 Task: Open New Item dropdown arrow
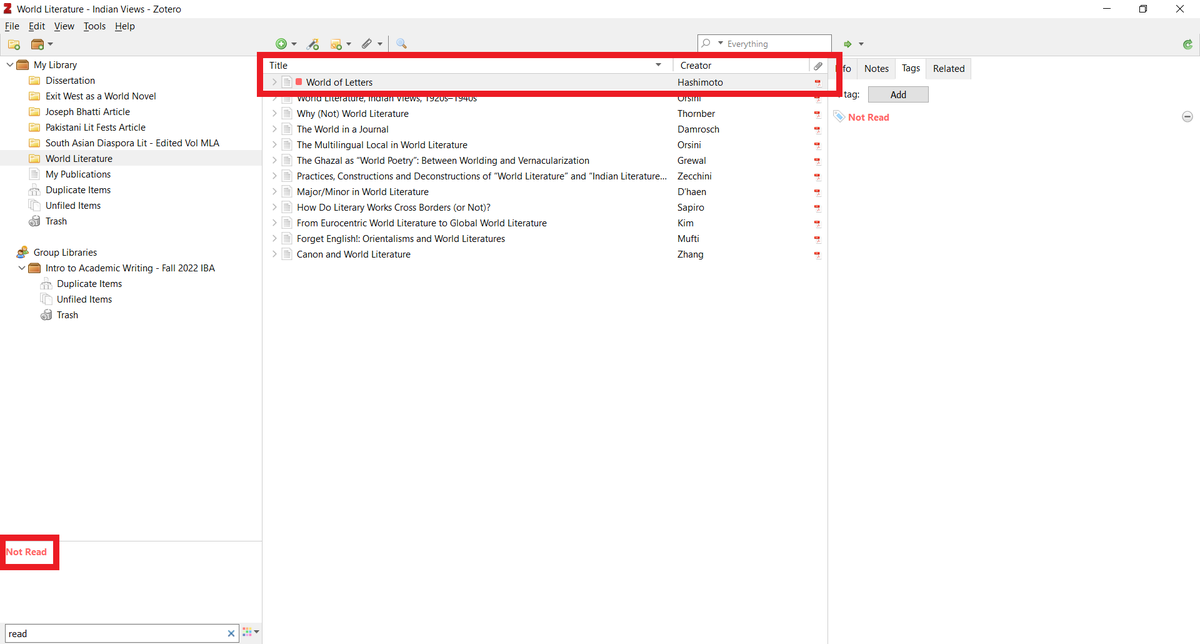pos(294,44)
